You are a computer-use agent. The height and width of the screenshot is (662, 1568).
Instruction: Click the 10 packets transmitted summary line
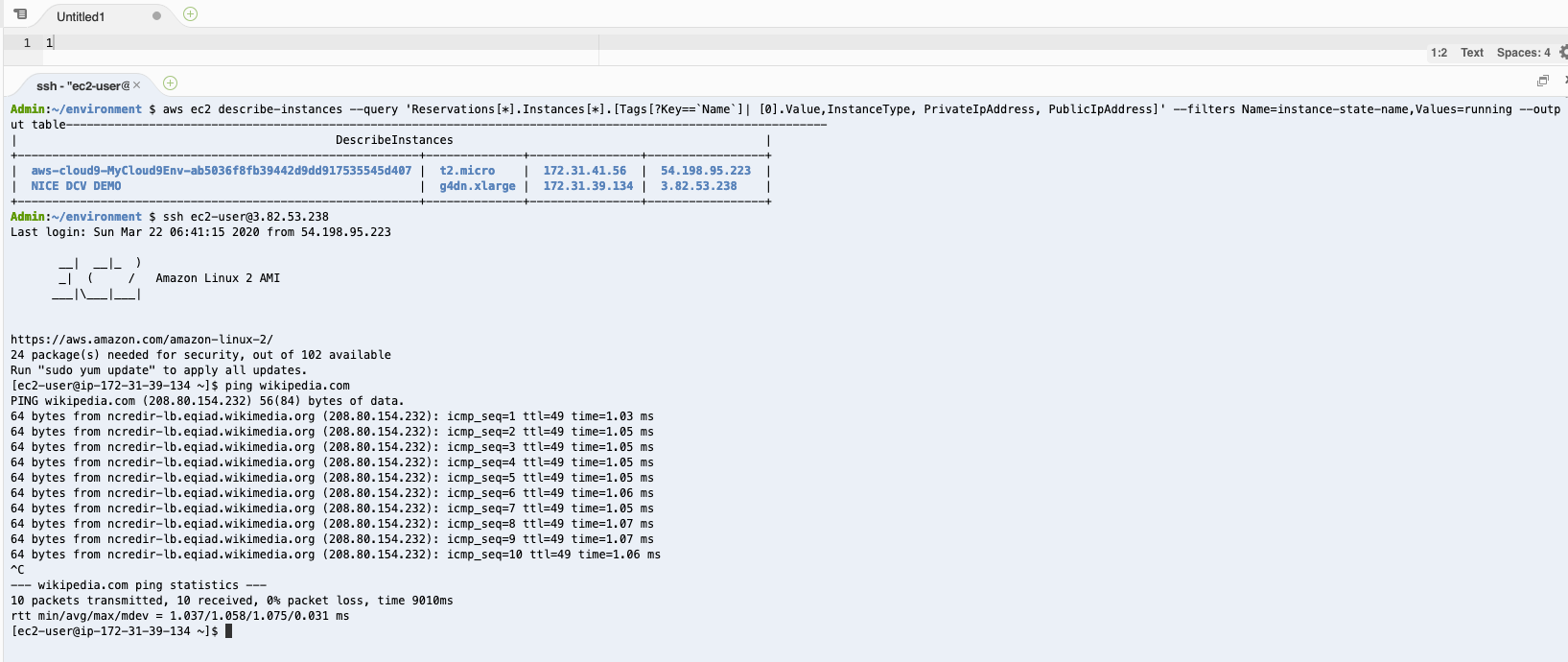(x=232, y=601)
